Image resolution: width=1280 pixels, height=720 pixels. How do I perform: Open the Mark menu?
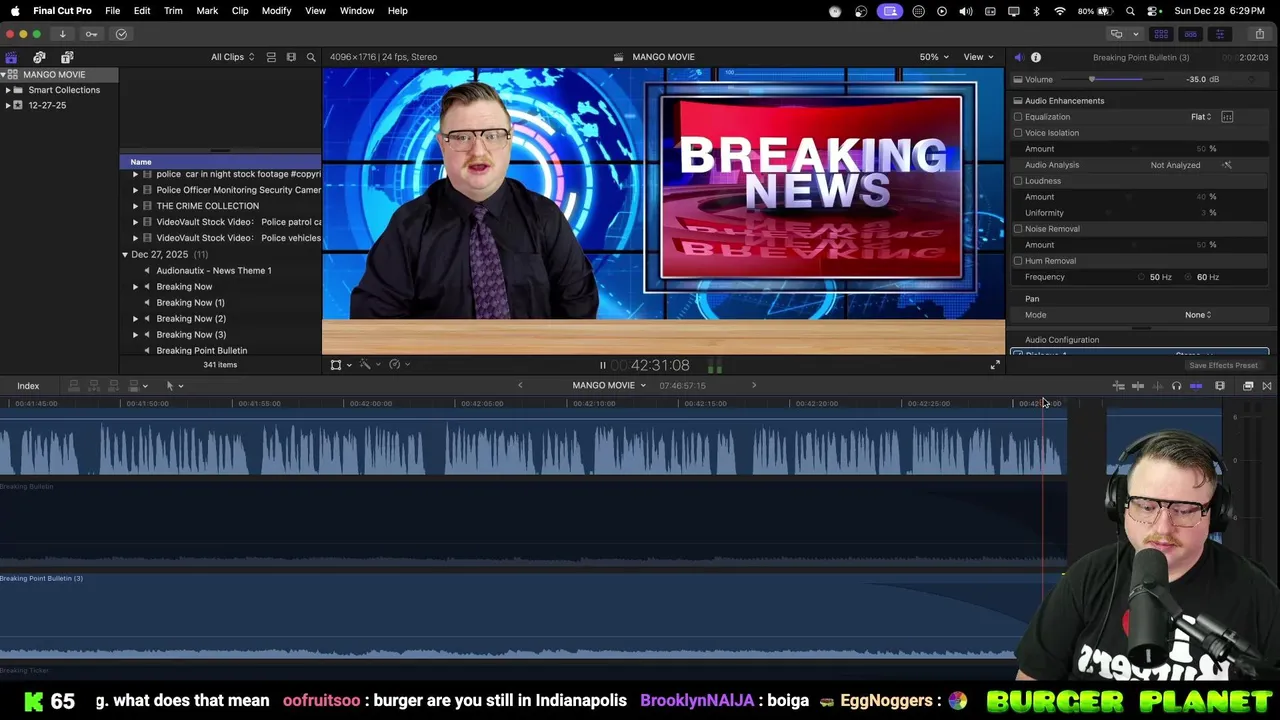coord(207,11)
